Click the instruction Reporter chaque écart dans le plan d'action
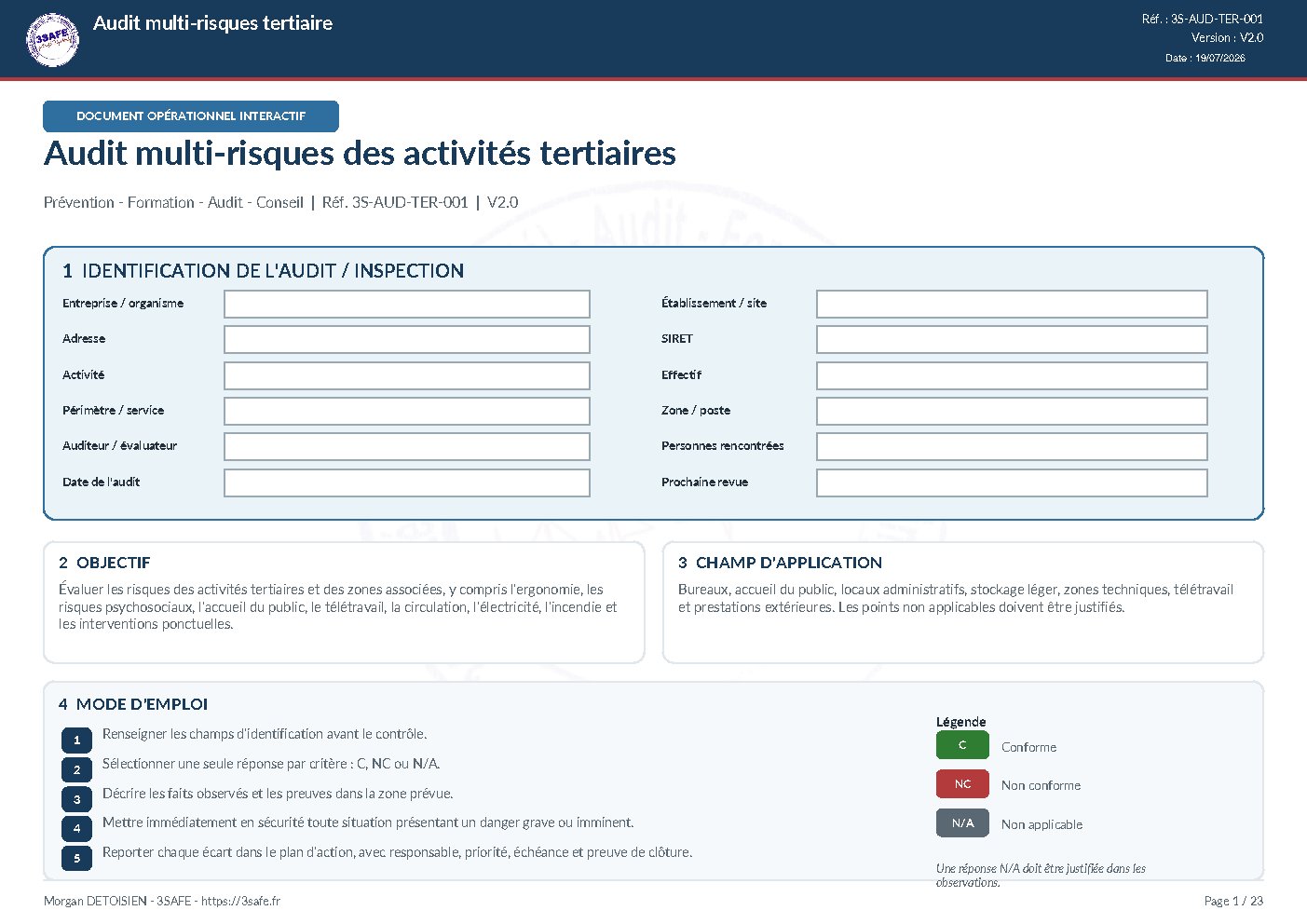1307x924 pixels. click(397, 852)
